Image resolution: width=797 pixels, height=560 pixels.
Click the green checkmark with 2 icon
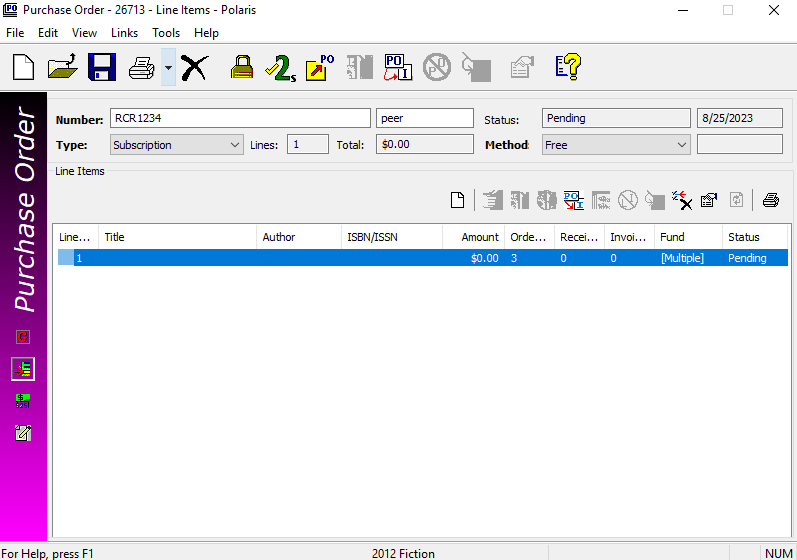pyautogui.click(x=281, y=67)
